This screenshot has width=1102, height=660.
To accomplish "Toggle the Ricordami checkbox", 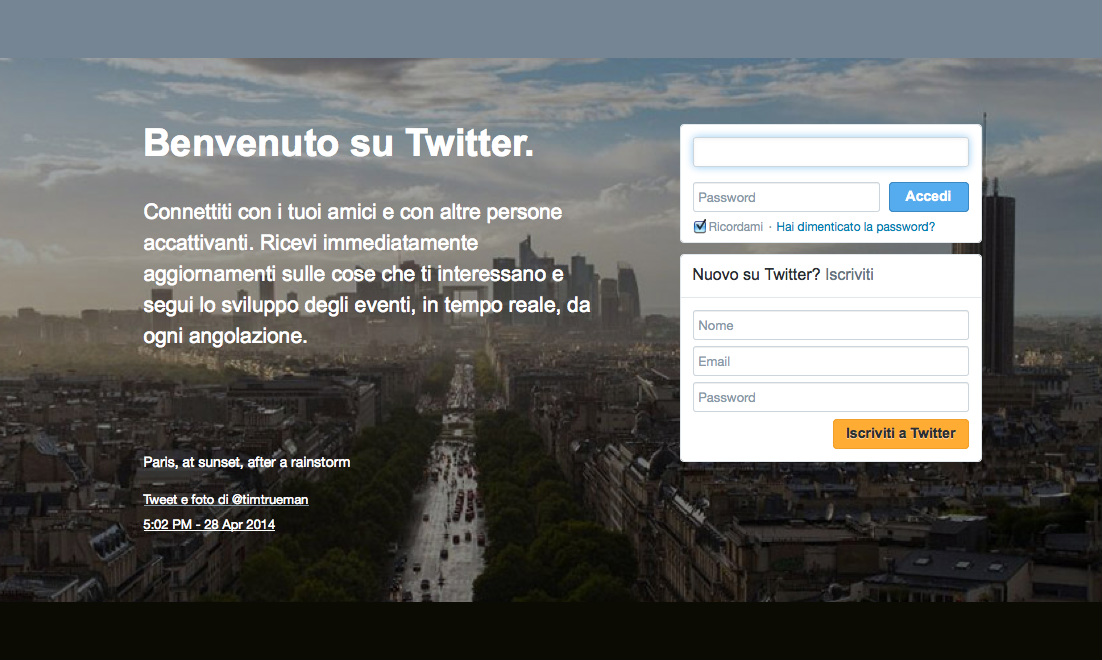I will (700, 227).
